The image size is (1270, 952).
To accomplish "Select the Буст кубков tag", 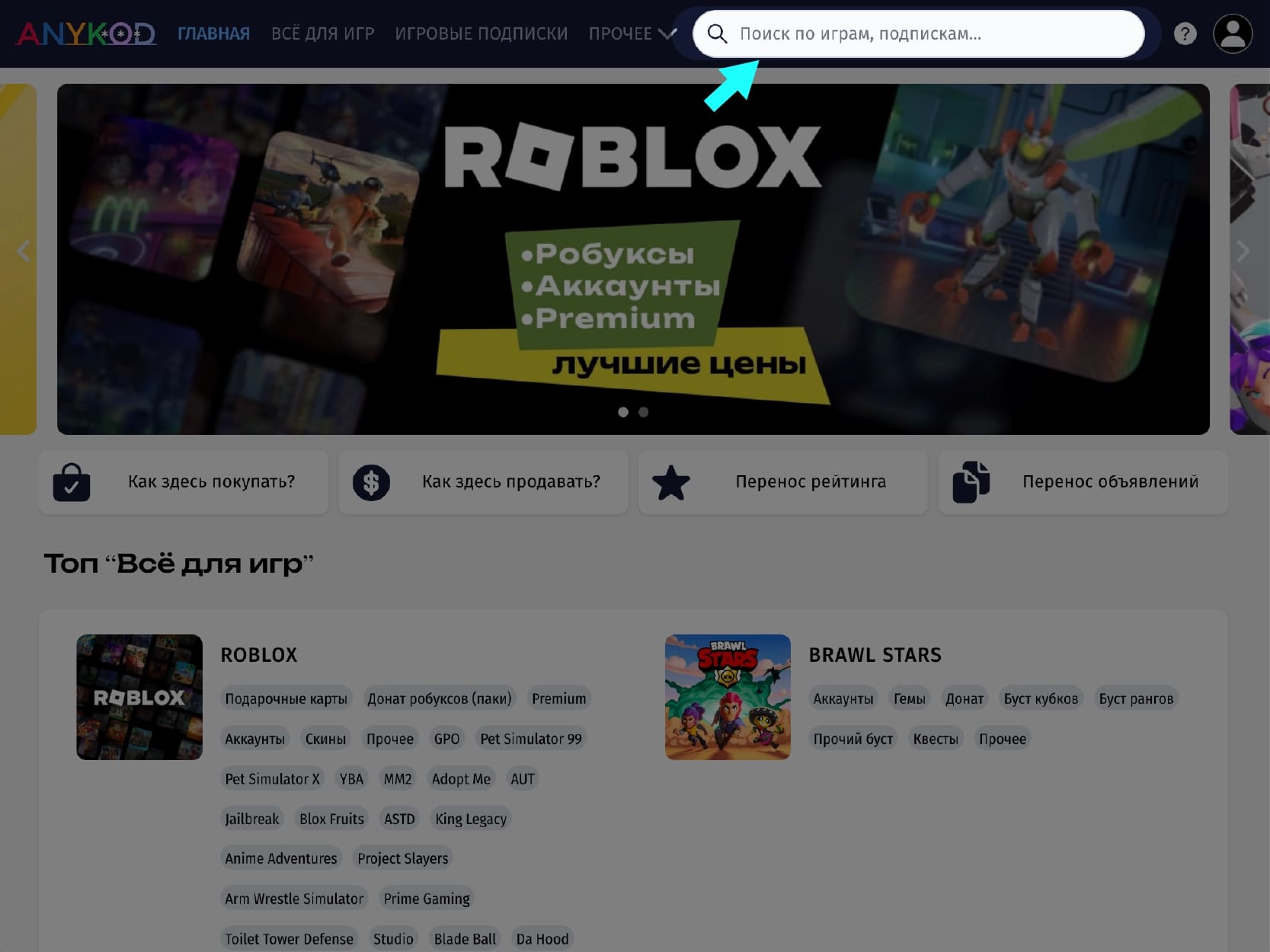I will tap(1041, 698).
